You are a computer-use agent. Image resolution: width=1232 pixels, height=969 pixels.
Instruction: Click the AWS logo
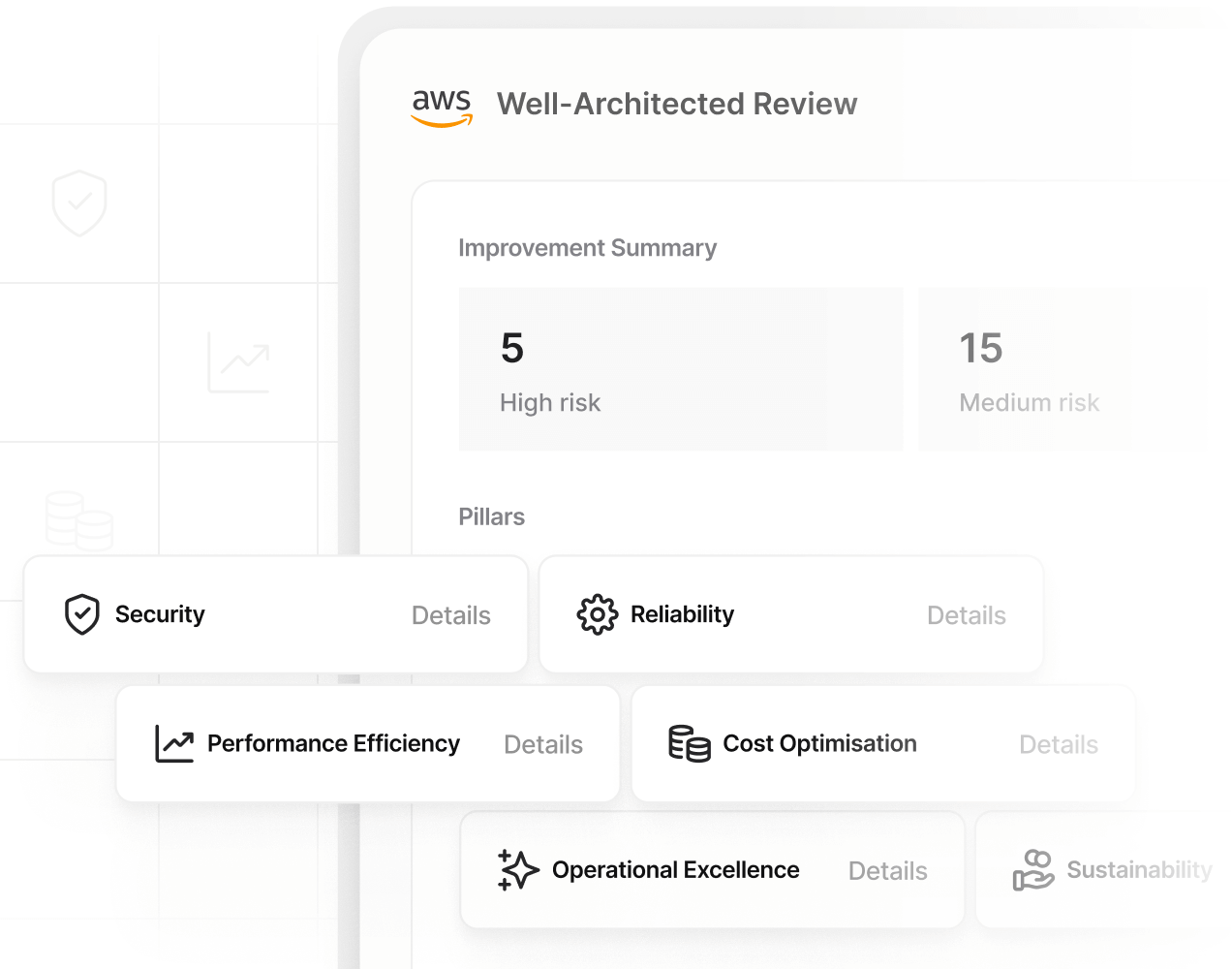(x=442, y=107)
